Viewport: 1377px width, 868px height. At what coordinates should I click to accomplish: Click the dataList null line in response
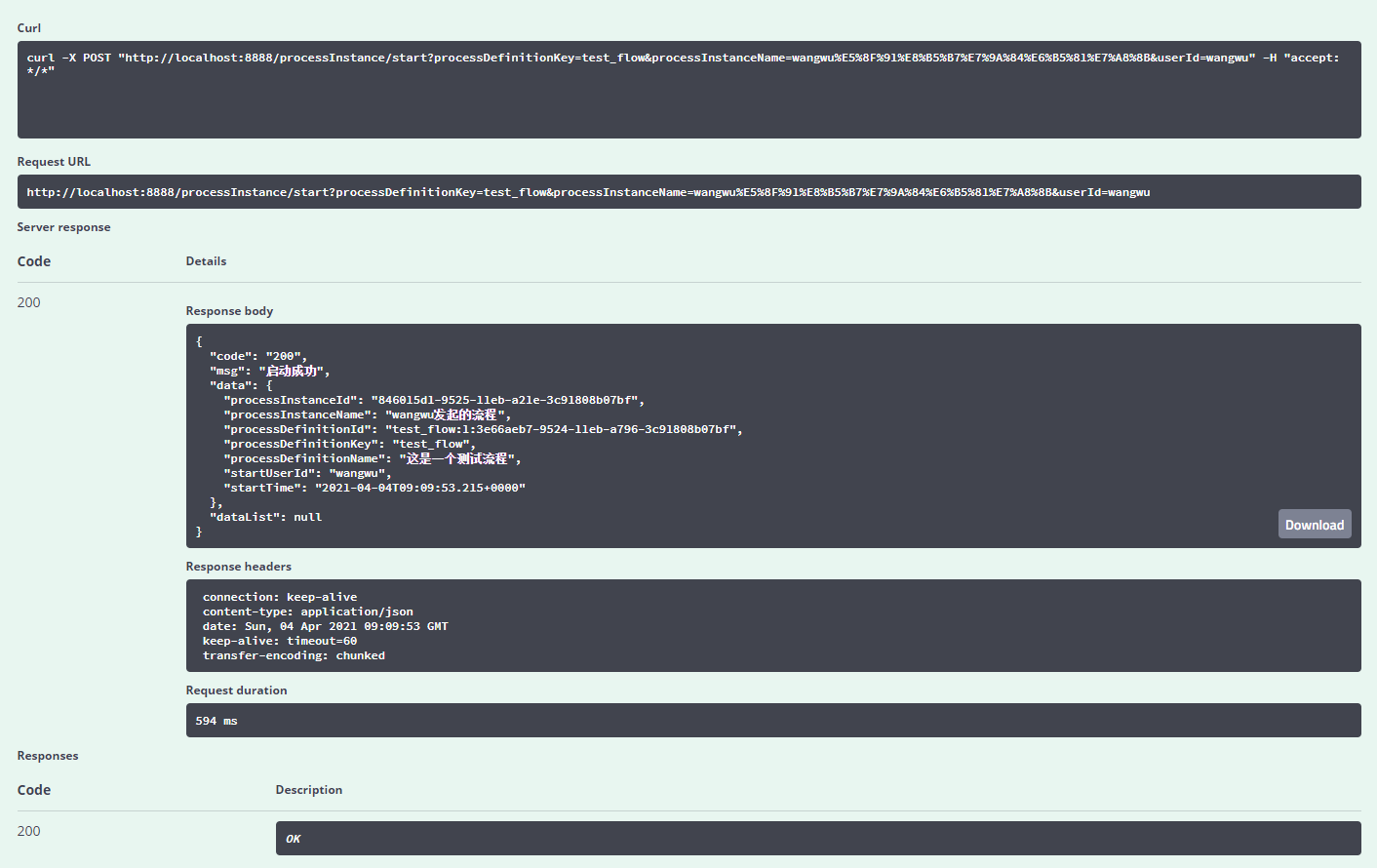click(265, 517)
